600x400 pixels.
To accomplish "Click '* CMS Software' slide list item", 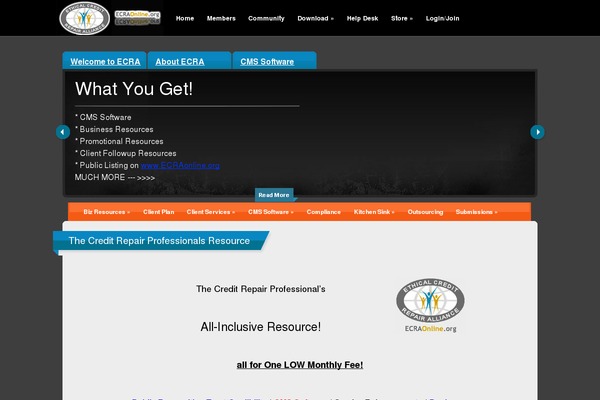I will pos(103,117).
